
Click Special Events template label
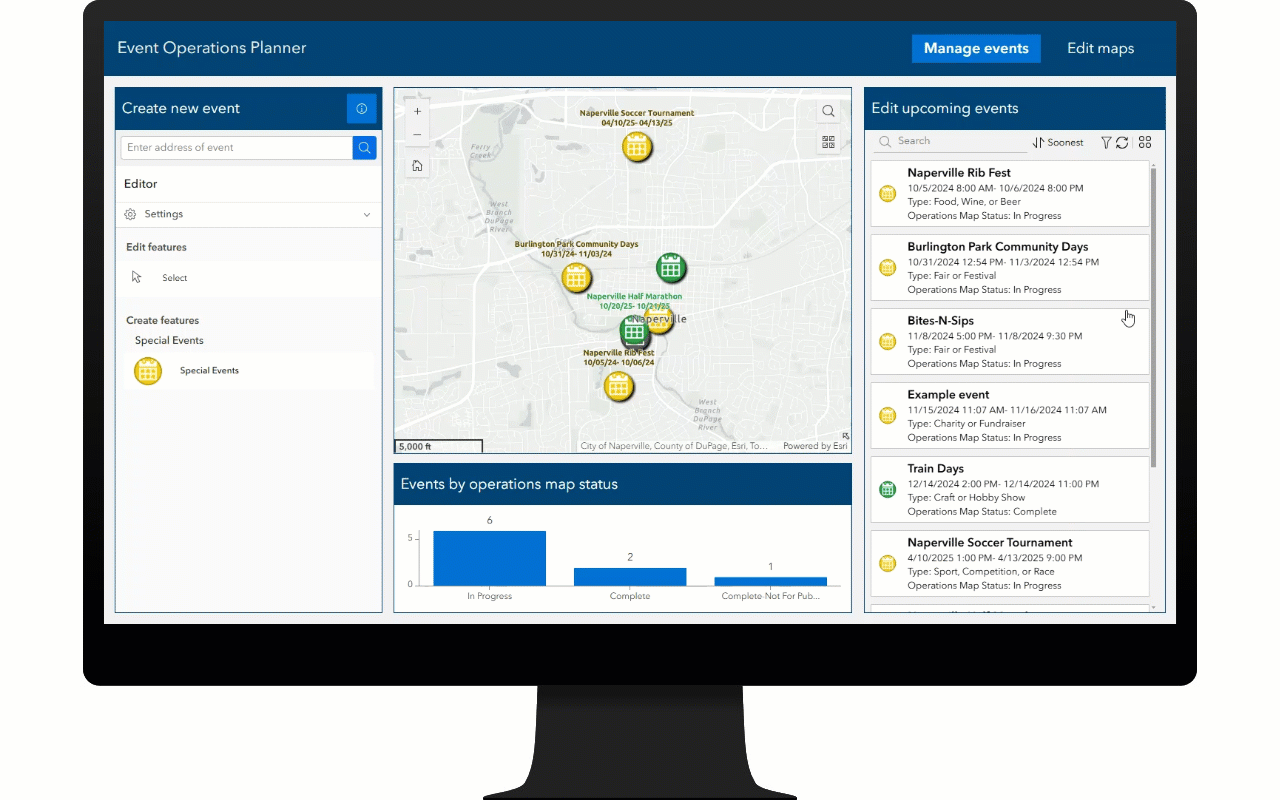pos(209,371)
